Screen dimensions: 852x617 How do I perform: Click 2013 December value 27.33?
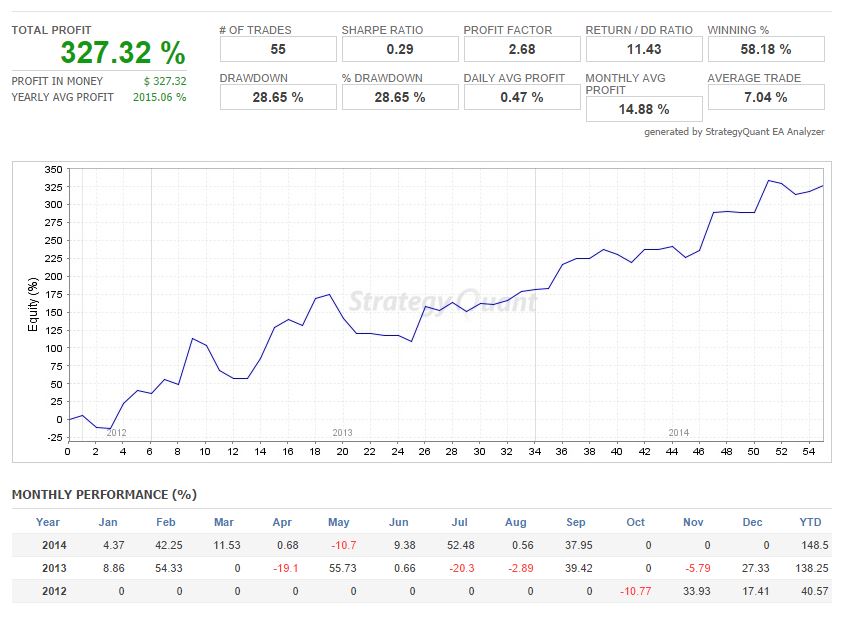[x=756, y=569]
